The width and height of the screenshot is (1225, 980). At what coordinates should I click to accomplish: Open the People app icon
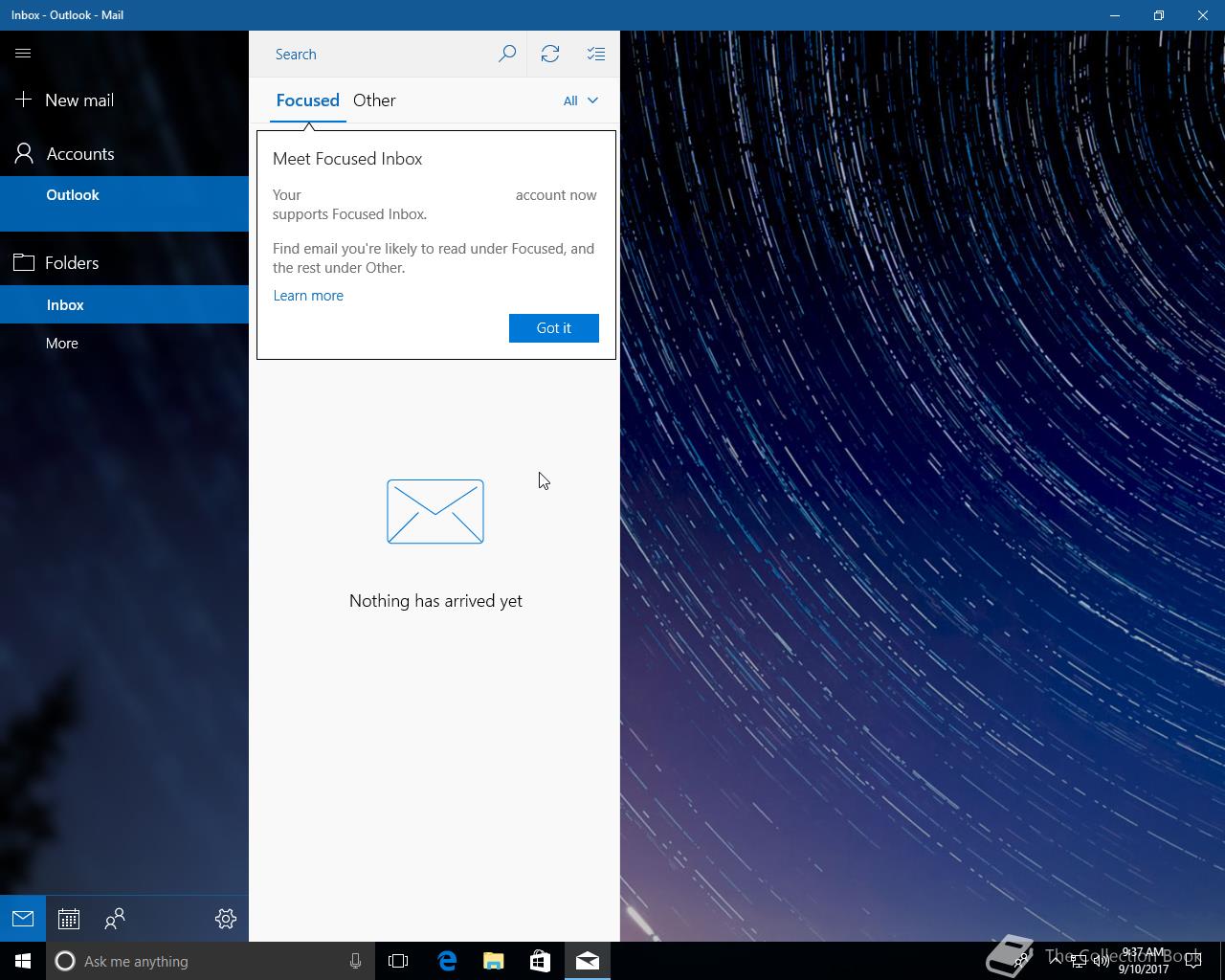tap(115, 919)
